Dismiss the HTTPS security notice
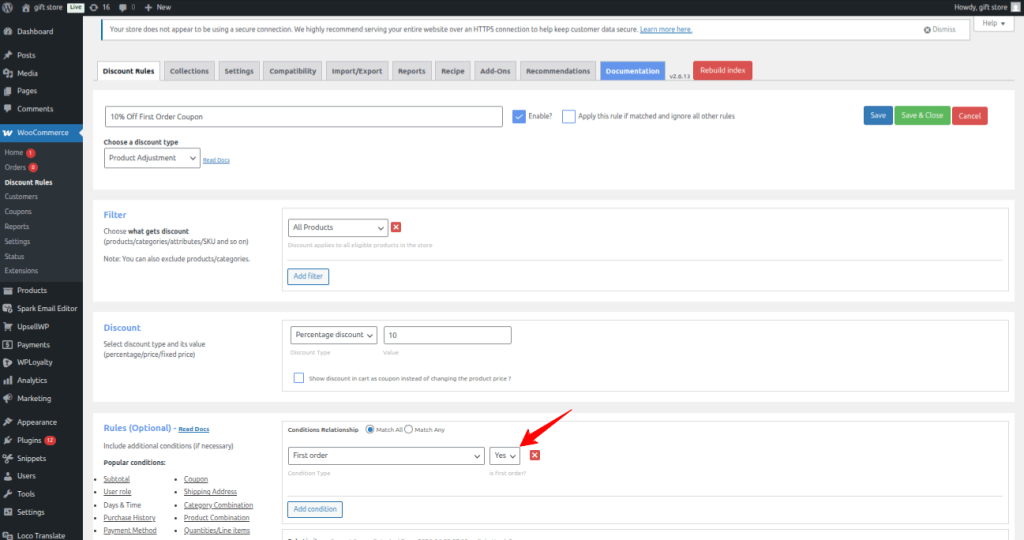Viewport: 1024px width, 540px height. (x=939, y=29)
